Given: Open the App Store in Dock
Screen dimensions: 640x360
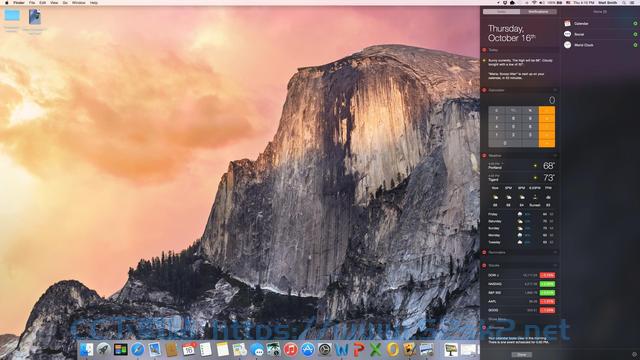Looking at the screenshot, I should tap(308, 349).
